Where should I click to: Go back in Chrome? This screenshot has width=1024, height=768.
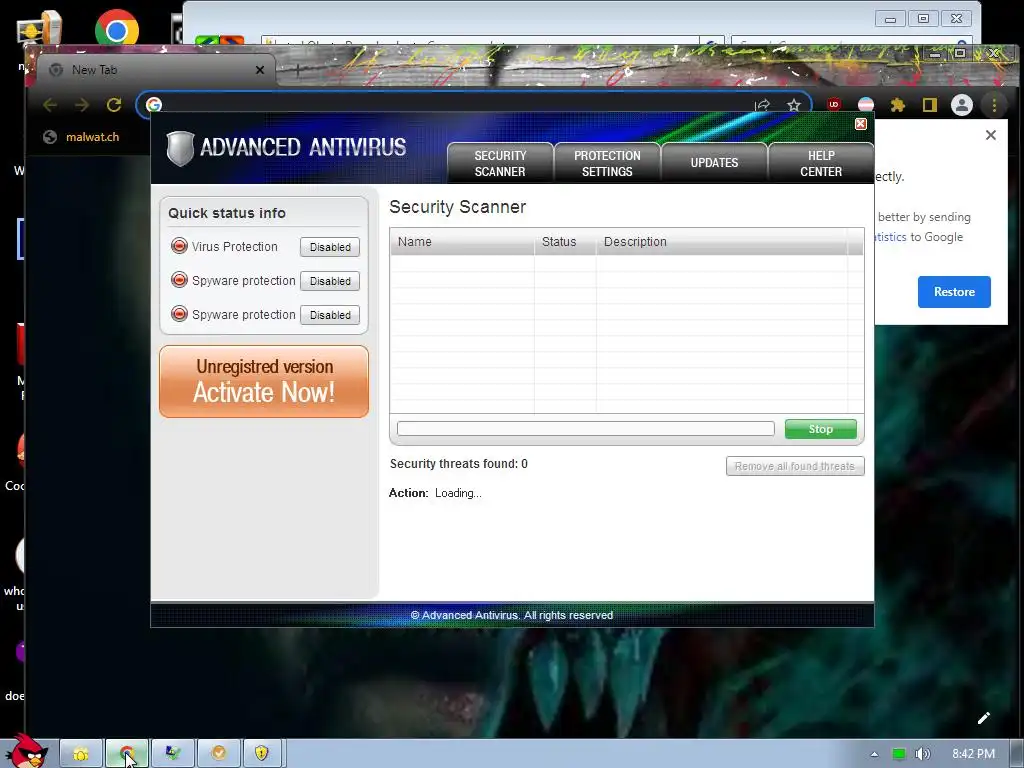[50, 105]
